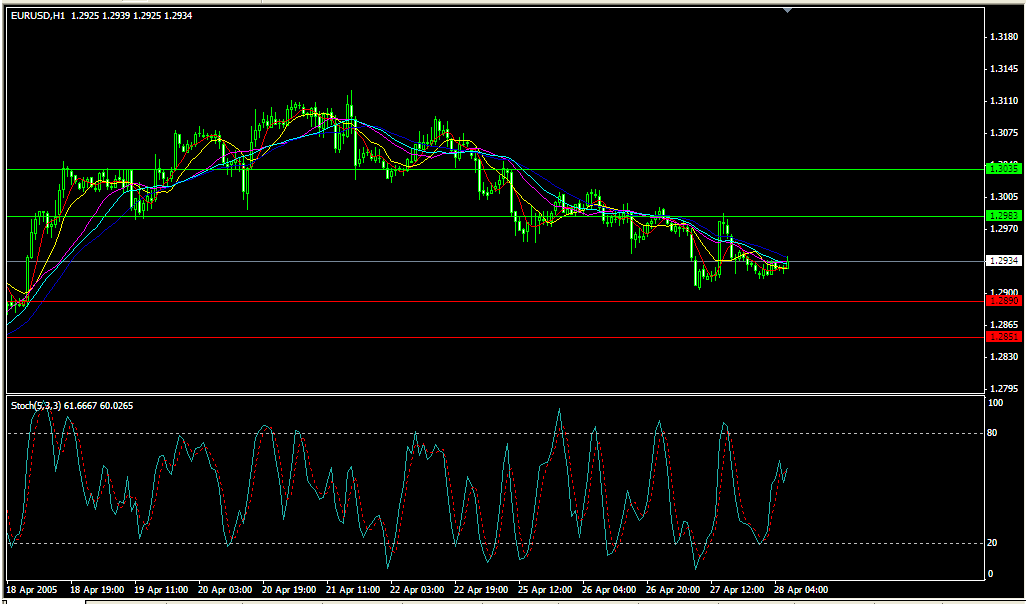Viewport: 1029px width, 604px height.
Task: Click the chart shift triangle marker at top
Action: tap(788, 10)
